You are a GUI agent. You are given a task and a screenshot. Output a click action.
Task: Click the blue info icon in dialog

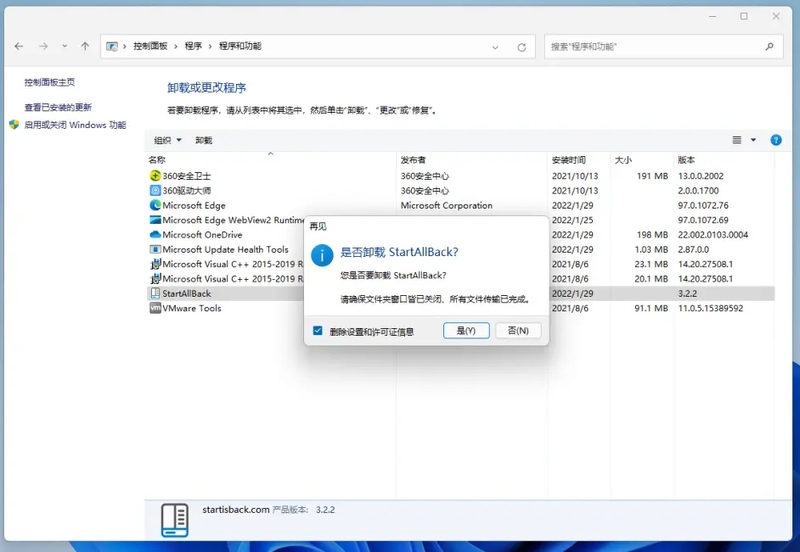pyautogui.click(x=322, y=255)
